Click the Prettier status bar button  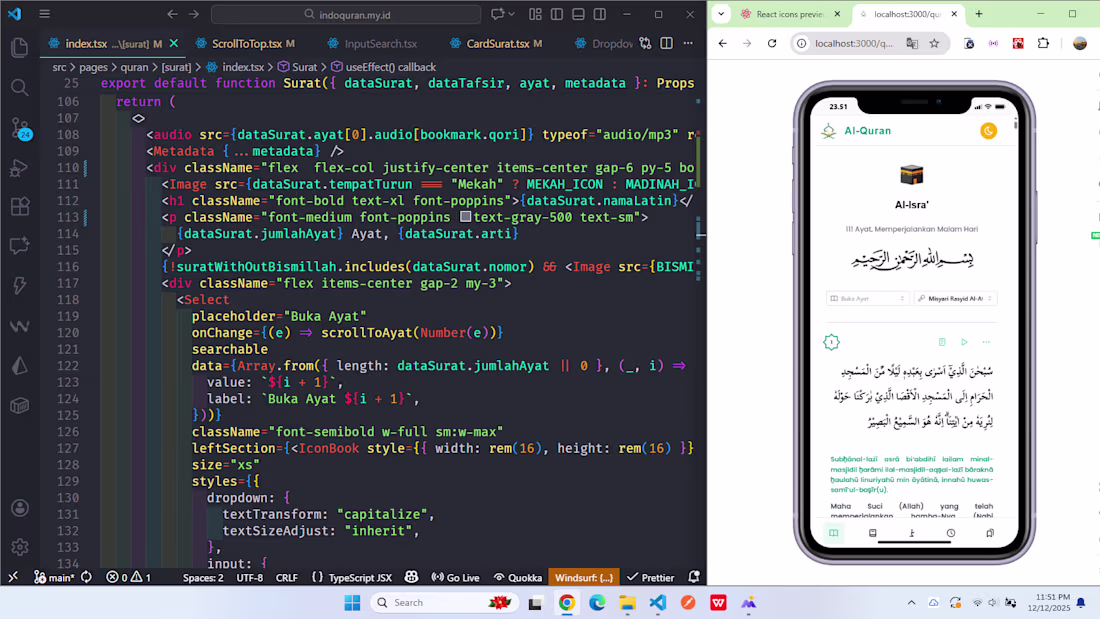(650, 578)
